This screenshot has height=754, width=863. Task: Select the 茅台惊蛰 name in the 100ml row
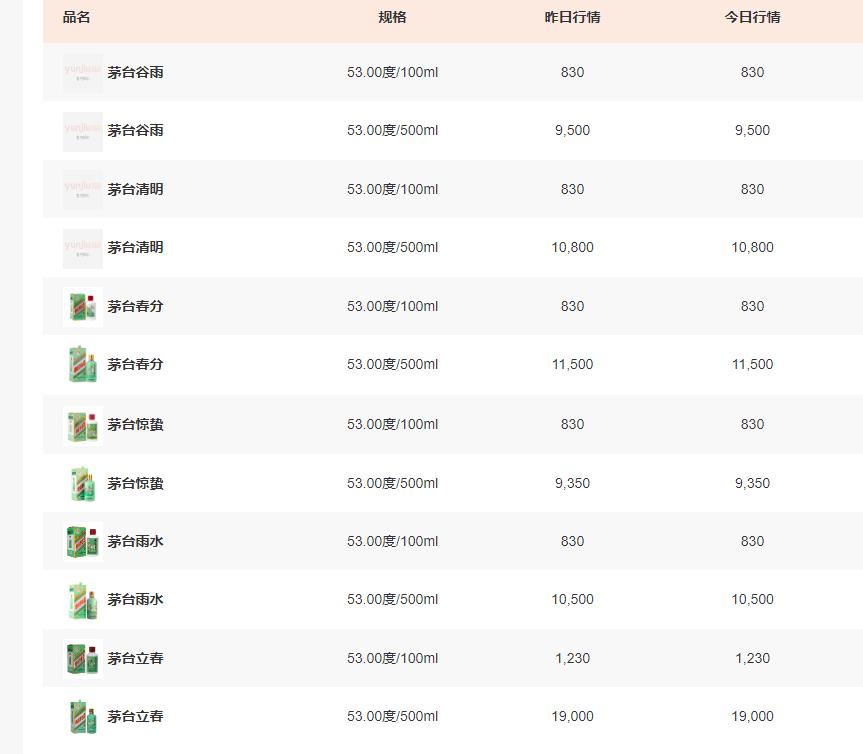tap(135, 425)
